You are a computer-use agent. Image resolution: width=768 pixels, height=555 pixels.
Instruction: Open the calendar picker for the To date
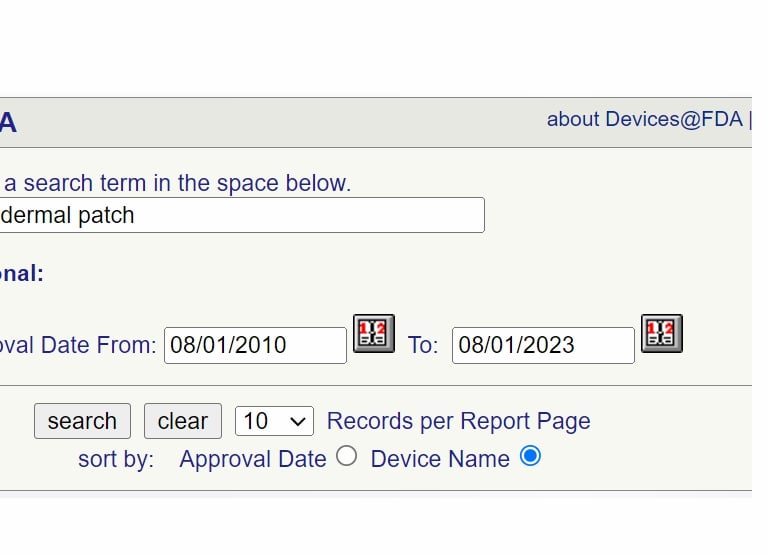[x=662, y=333]
